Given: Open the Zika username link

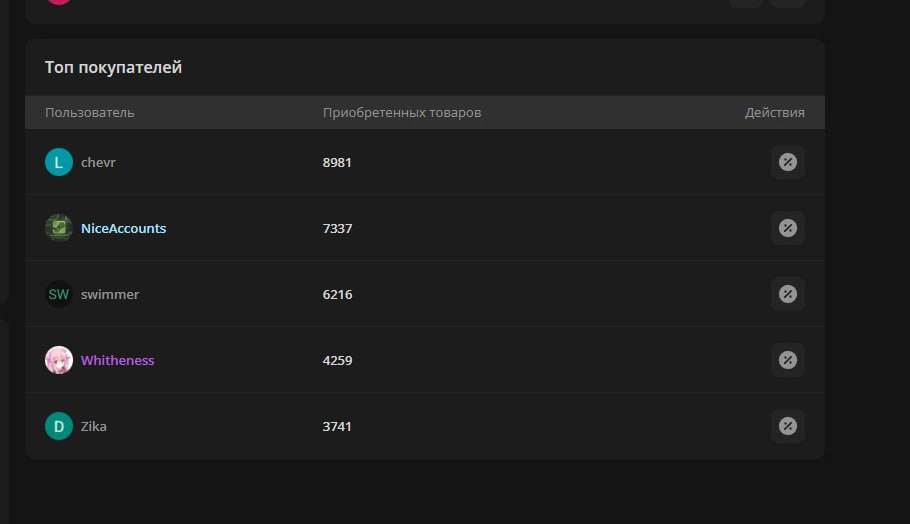Looking at the screenshot, I should [x=94, y=426].
